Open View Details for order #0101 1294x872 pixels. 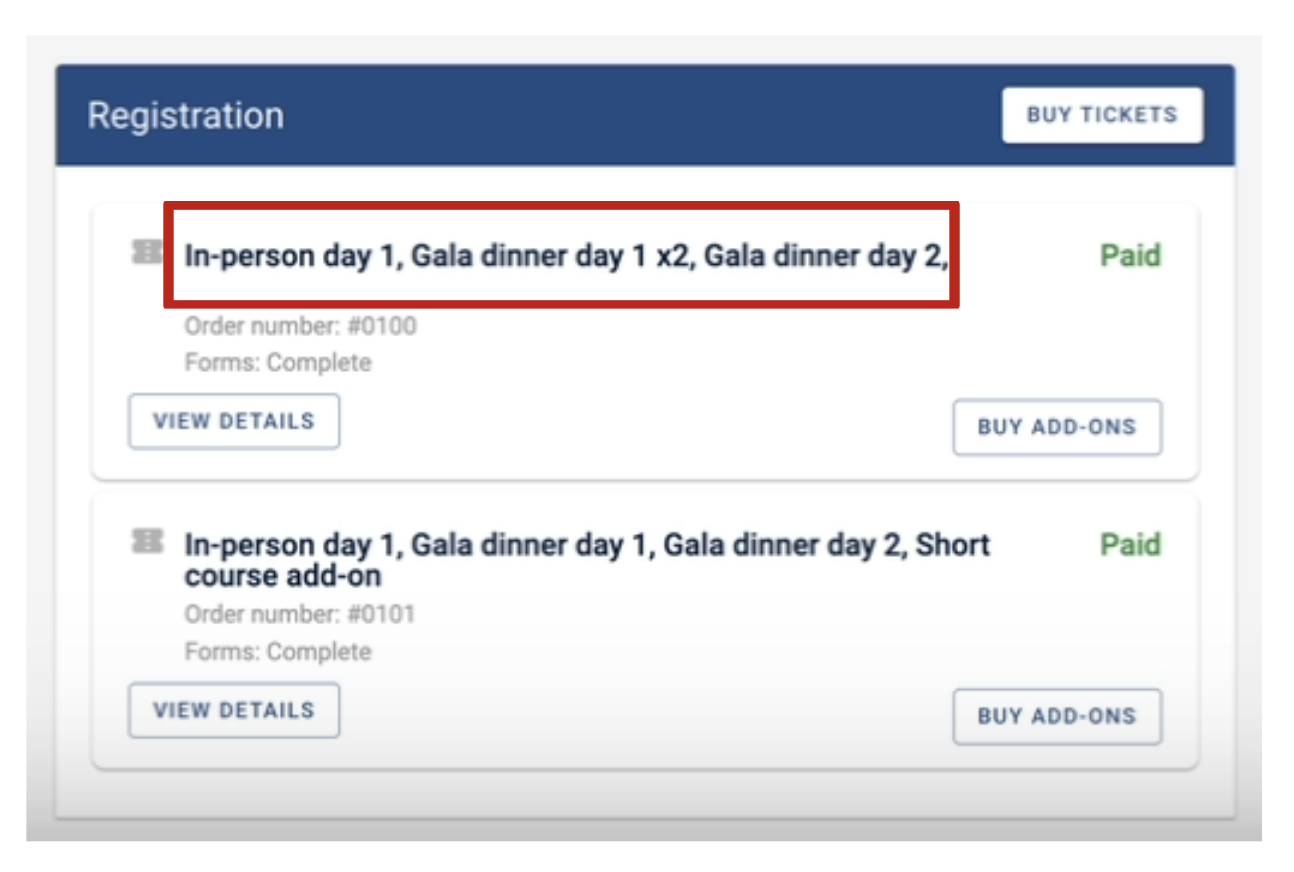point(234,710)
